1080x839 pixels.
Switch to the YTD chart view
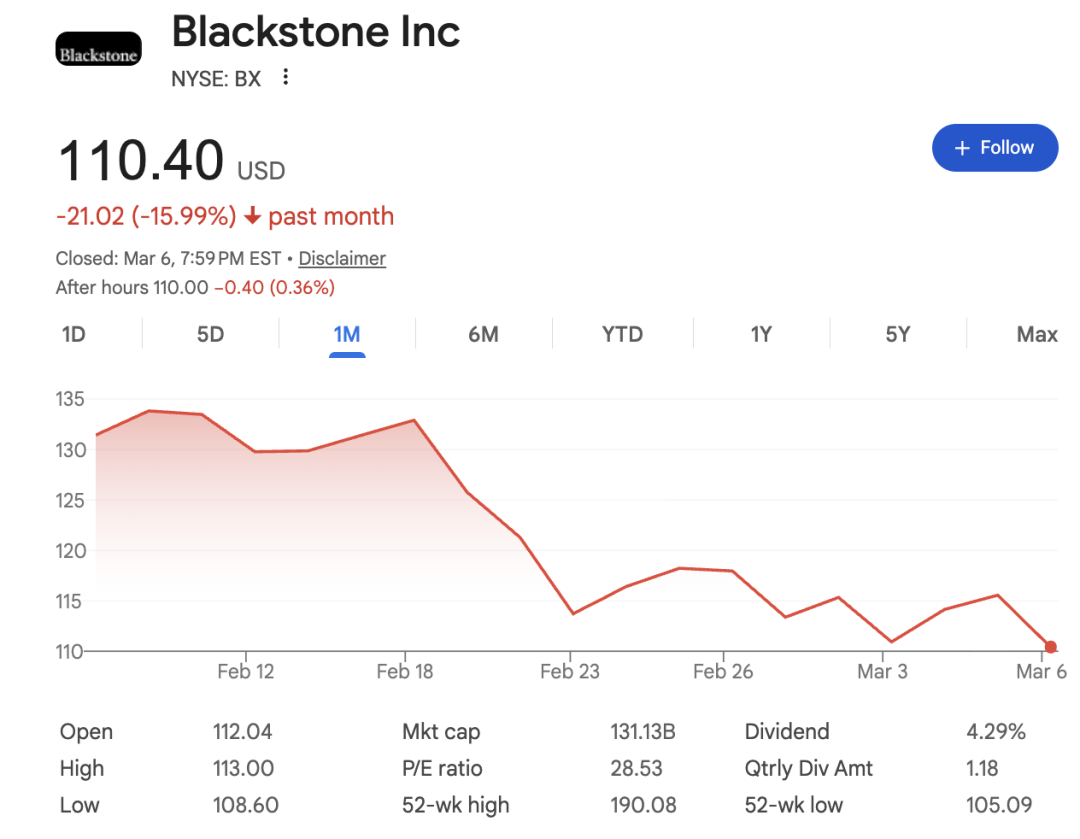tap(622, 334)
